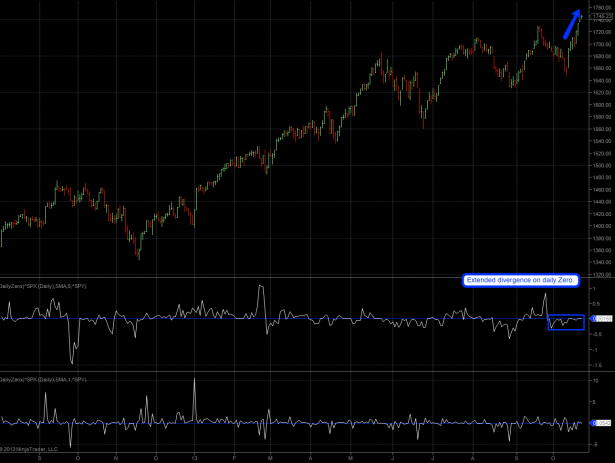Viewport: 615px width, 463px height.
Task: Click the D month label on time axis
Action: click(x=156, y=458)
